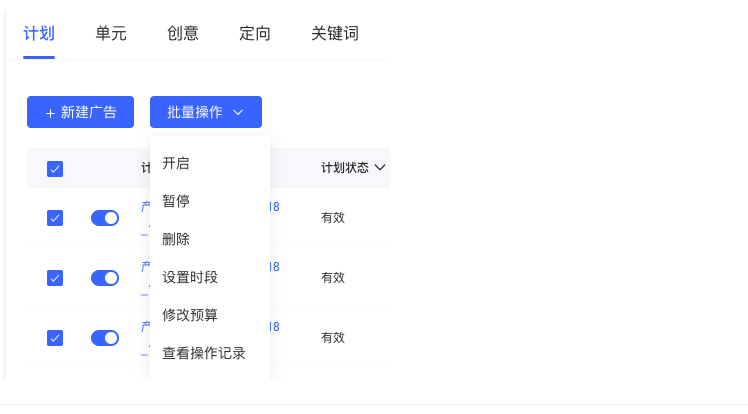
Task: Uncheck the first row's checkbox
Action: (x=55, y=218)
